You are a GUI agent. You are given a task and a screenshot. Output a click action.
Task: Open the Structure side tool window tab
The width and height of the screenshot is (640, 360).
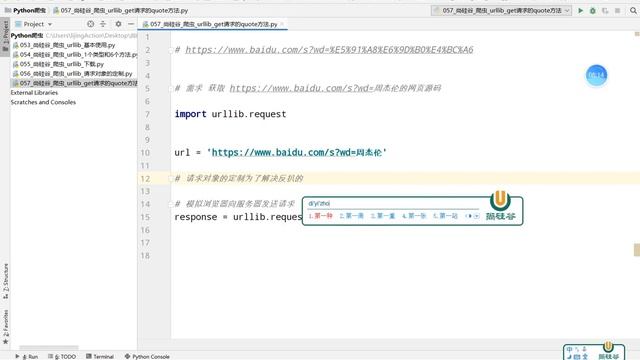pyautogui.click(x=5, y=281)
